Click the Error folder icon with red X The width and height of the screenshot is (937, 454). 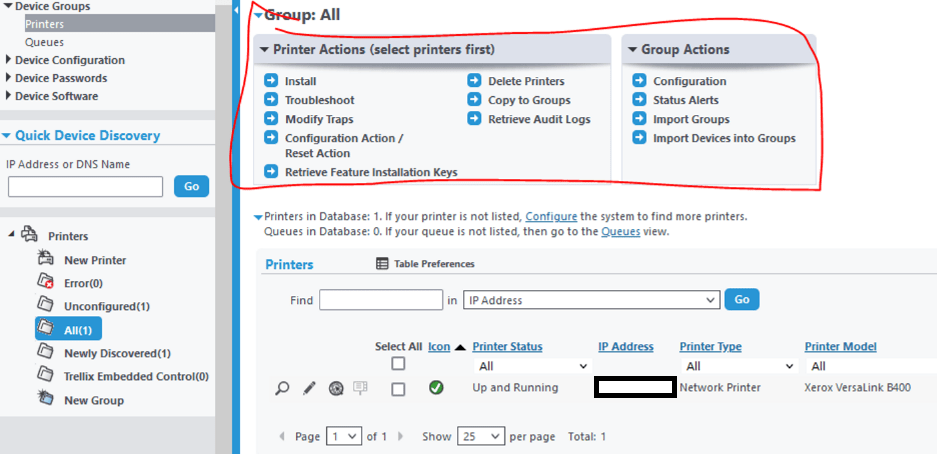(46, 282)
